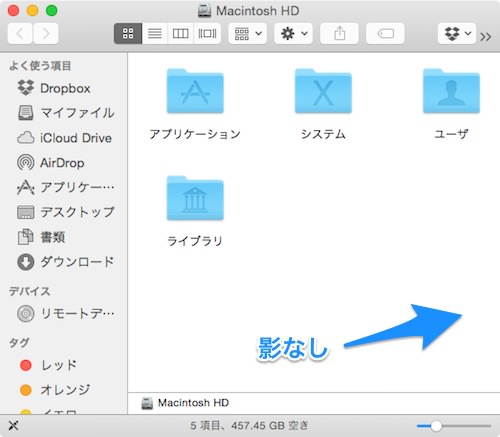Click the タグ sidebar heading

pos(19,343)
